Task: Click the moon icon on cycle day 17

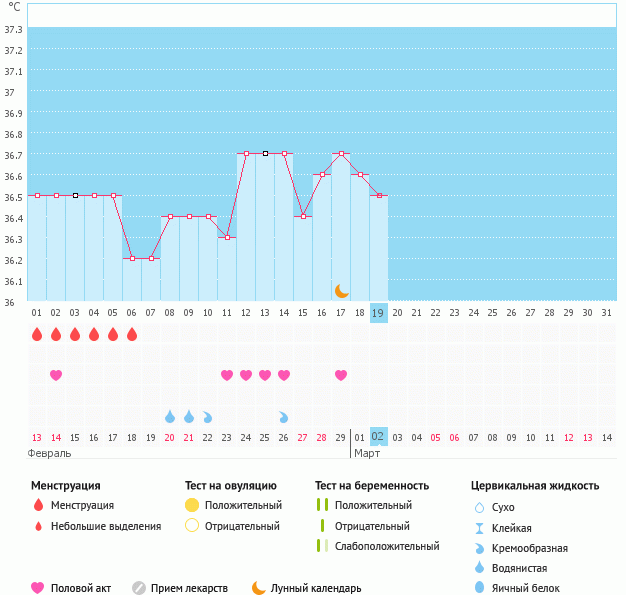Action: (341, 291)
